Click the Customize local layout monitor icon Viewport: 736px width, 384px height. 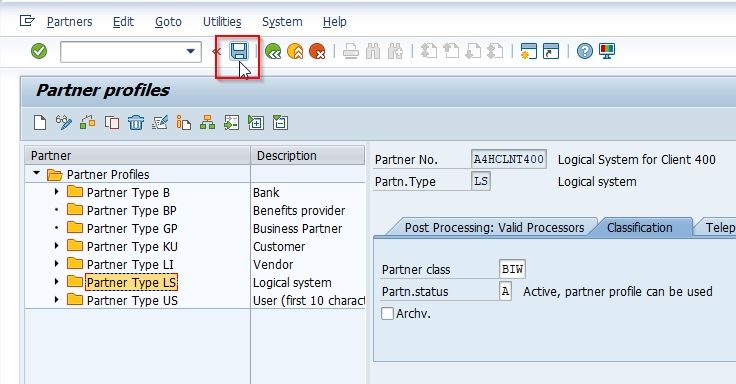pos(606,51)
